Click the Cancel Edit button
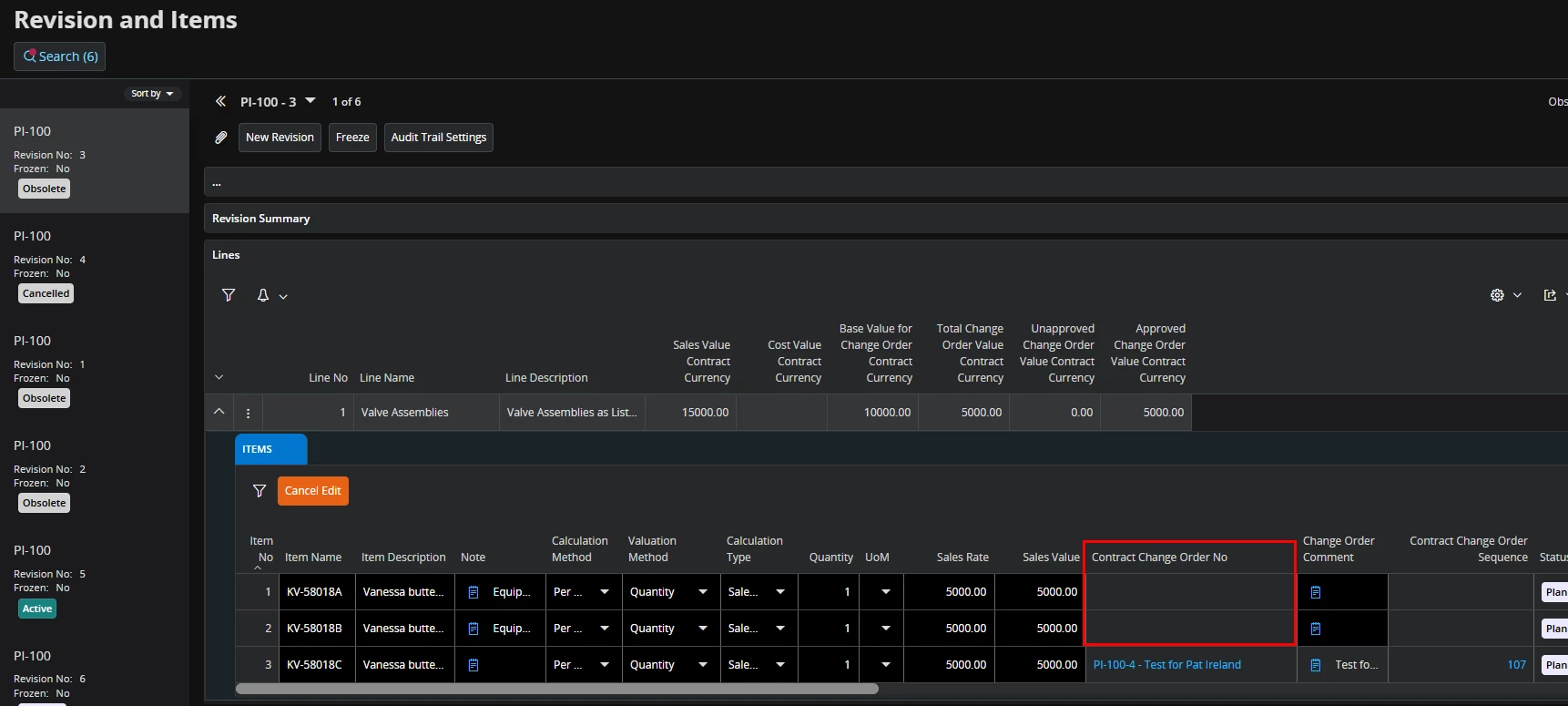The height and width of the screenshot is (706, 1568). pyautogui.click(x=312, y=491)
